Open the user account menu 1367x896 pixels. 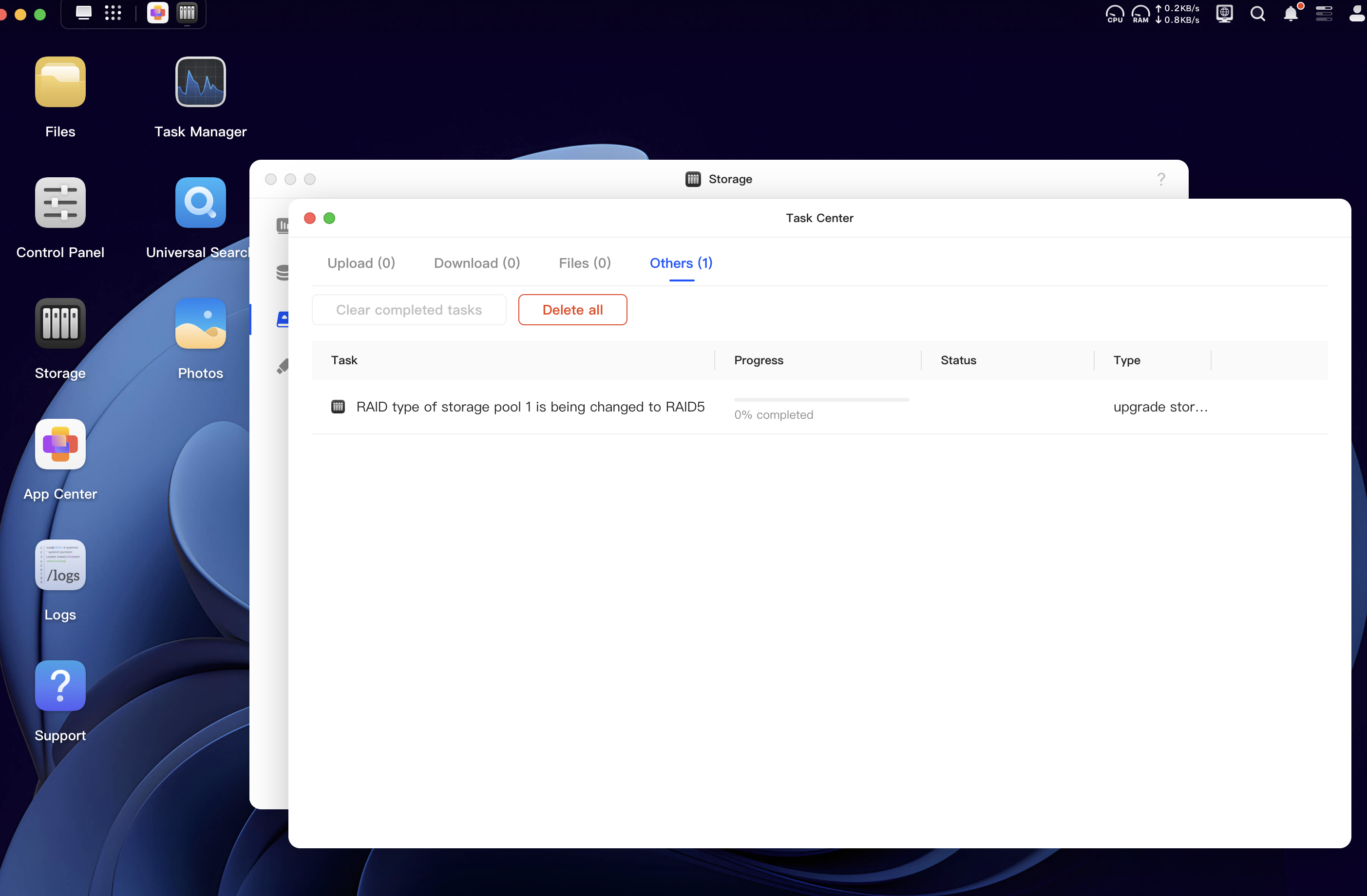pos(1357,14)
